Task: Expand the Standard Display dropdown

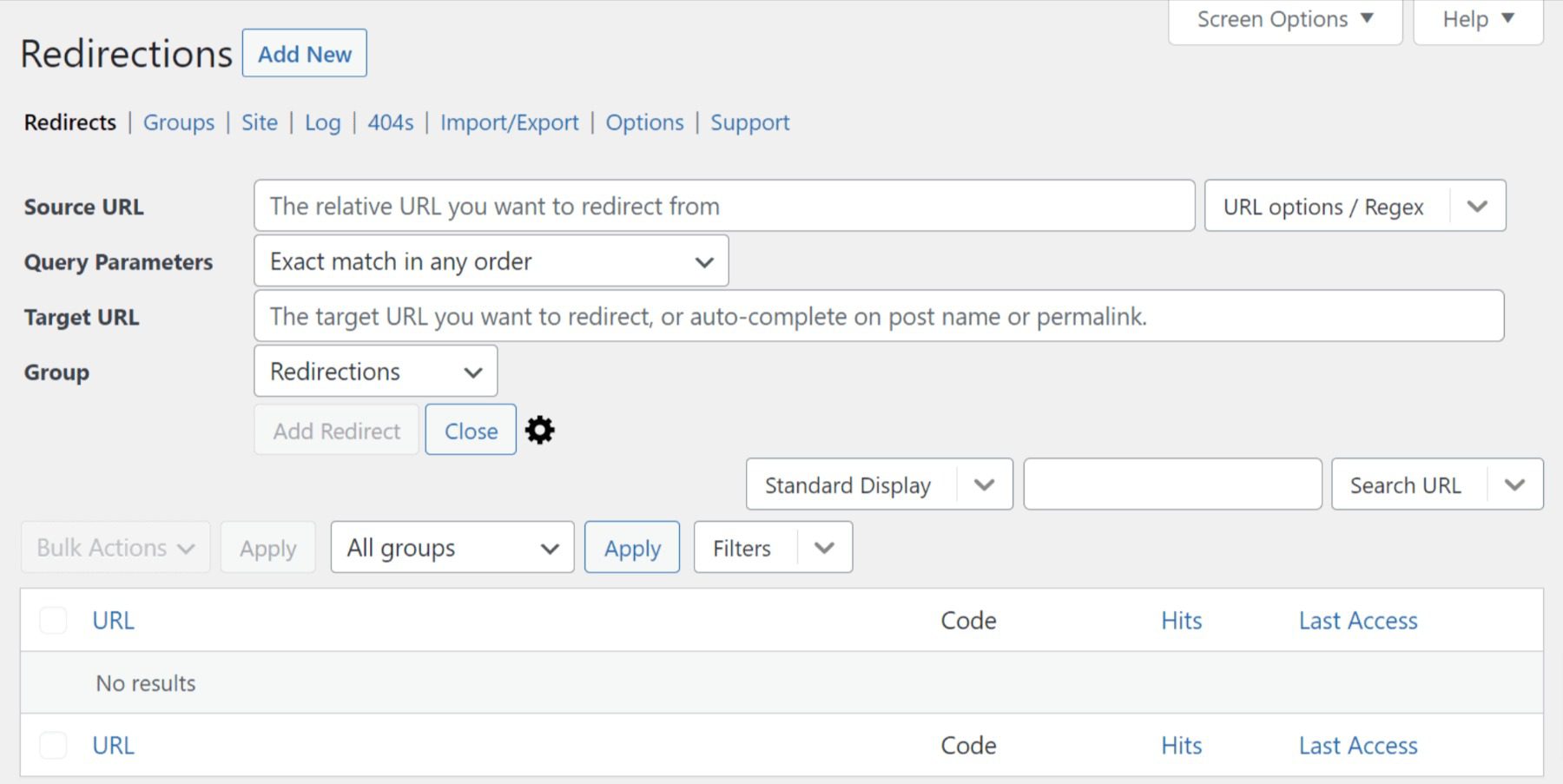Action: coord(878,484)
